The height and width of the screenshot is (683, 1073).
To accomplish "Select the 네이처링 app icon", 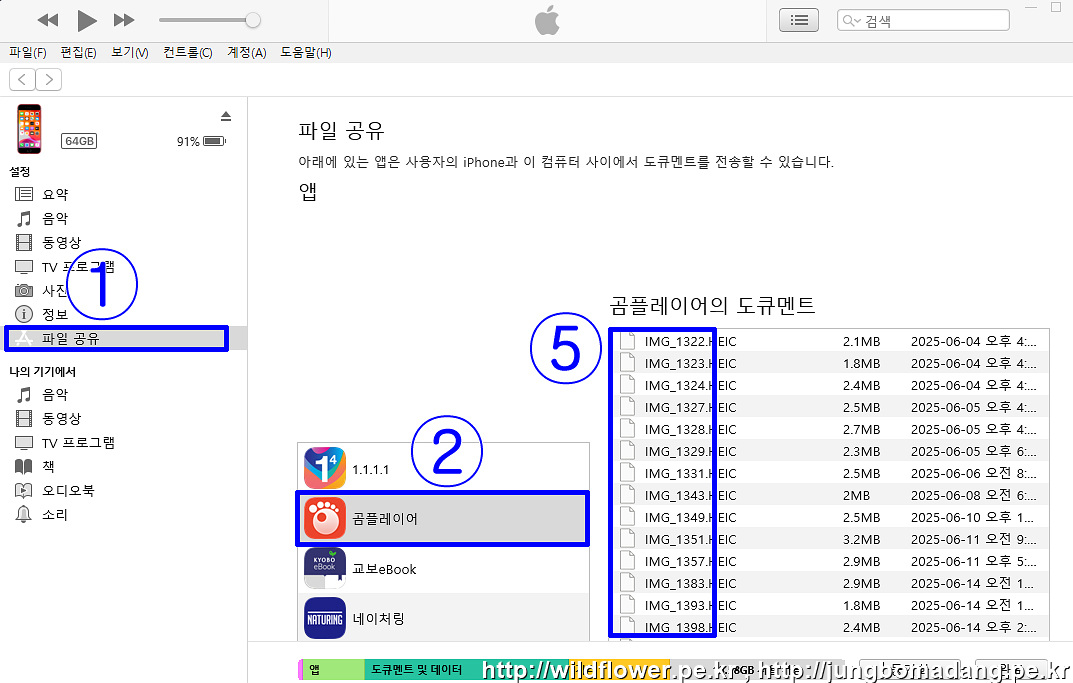I will pyautogui.click(x=324, y=618).
